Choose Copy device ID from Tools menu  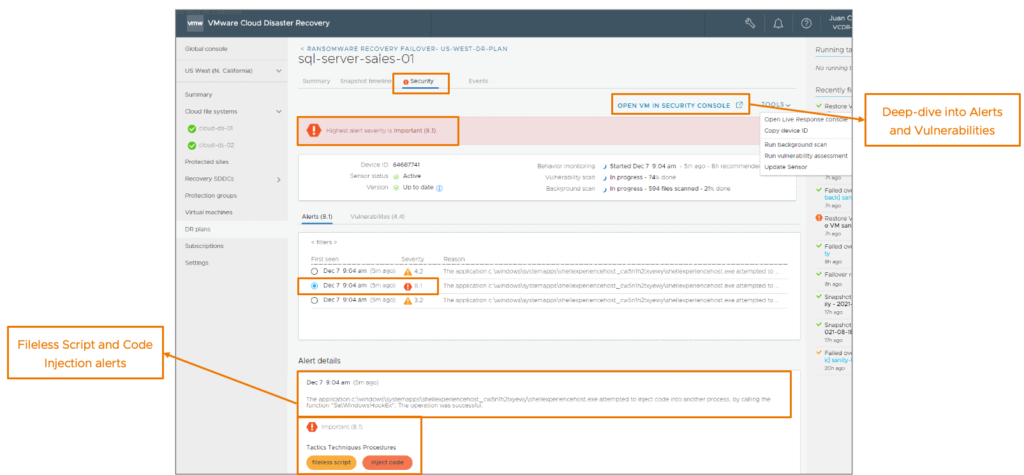coord(785,131)
